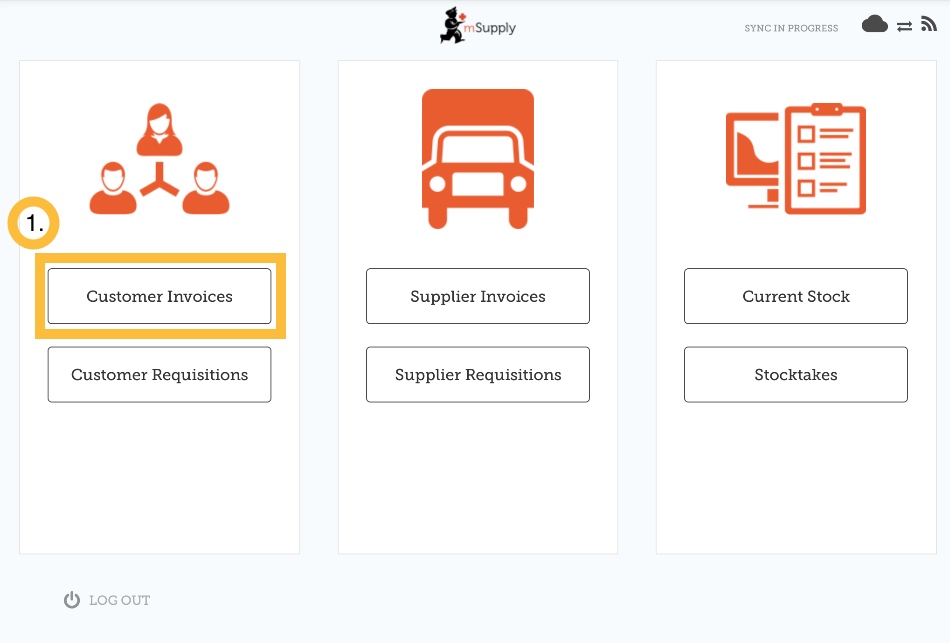Click the yellow step 1 marker
Screen dimensions: 950x643
tap(34, 225)
